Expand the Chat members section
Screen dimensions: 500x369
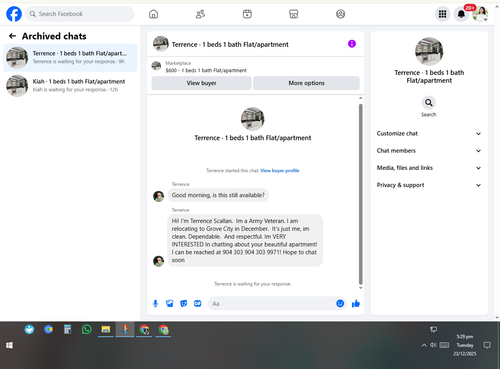click(x=429, y=151)
